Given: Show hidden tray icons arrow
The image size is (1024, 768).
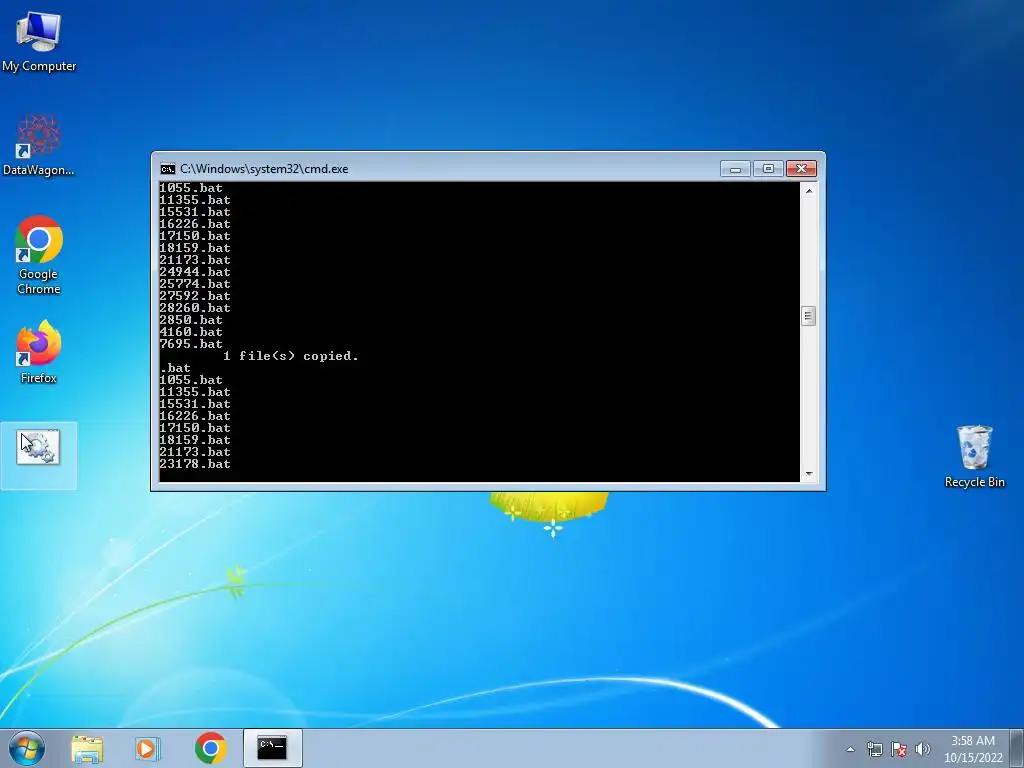Looking at the screenshot, I should coord(850,749).
